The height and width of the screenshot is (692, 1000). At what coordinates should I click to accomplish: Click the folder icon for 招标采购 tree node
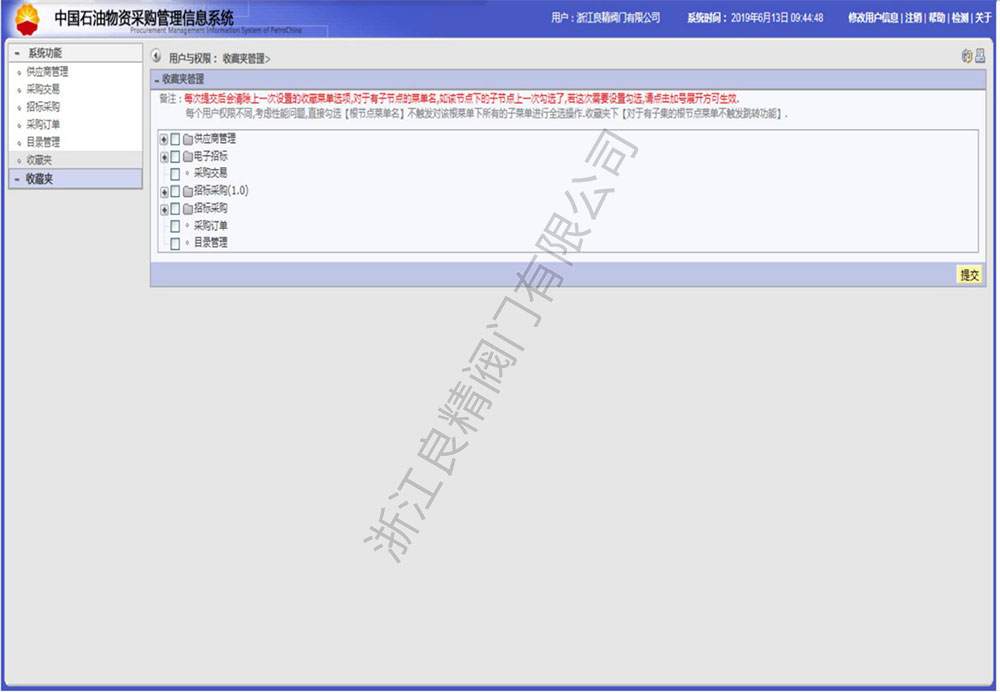click(187, 209)
